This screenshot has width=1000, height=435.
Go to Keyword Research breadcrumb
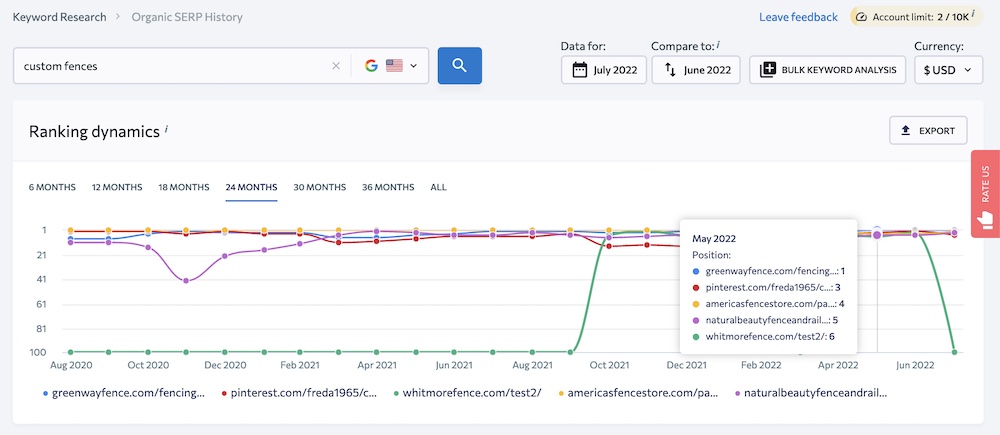(59, 17)
